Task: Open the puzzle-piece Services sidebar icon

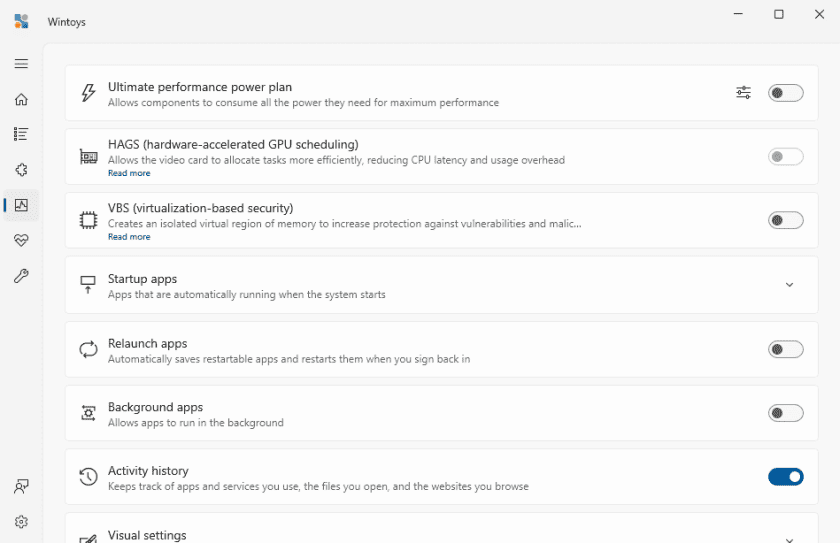Action: [21, 170]
